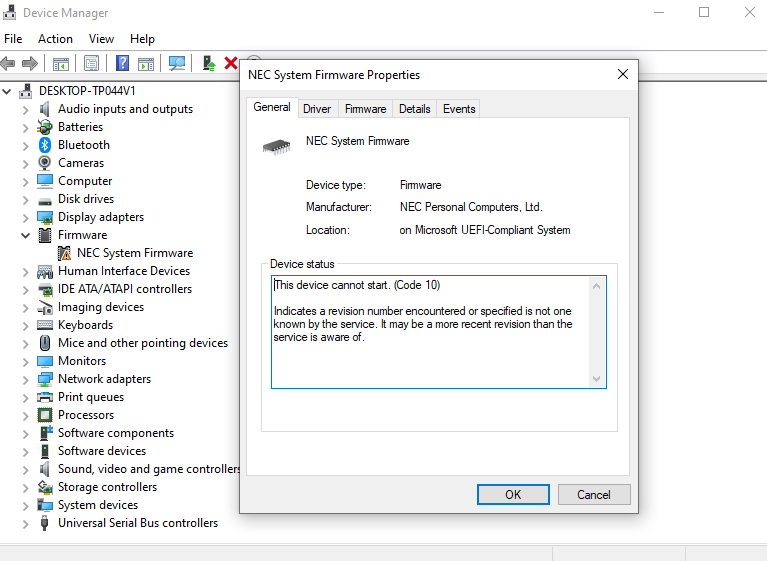Image resolution: width=767 pixels, height=561 pixels.
Task: Click the Network adapters icon
Action: point(45,379)
